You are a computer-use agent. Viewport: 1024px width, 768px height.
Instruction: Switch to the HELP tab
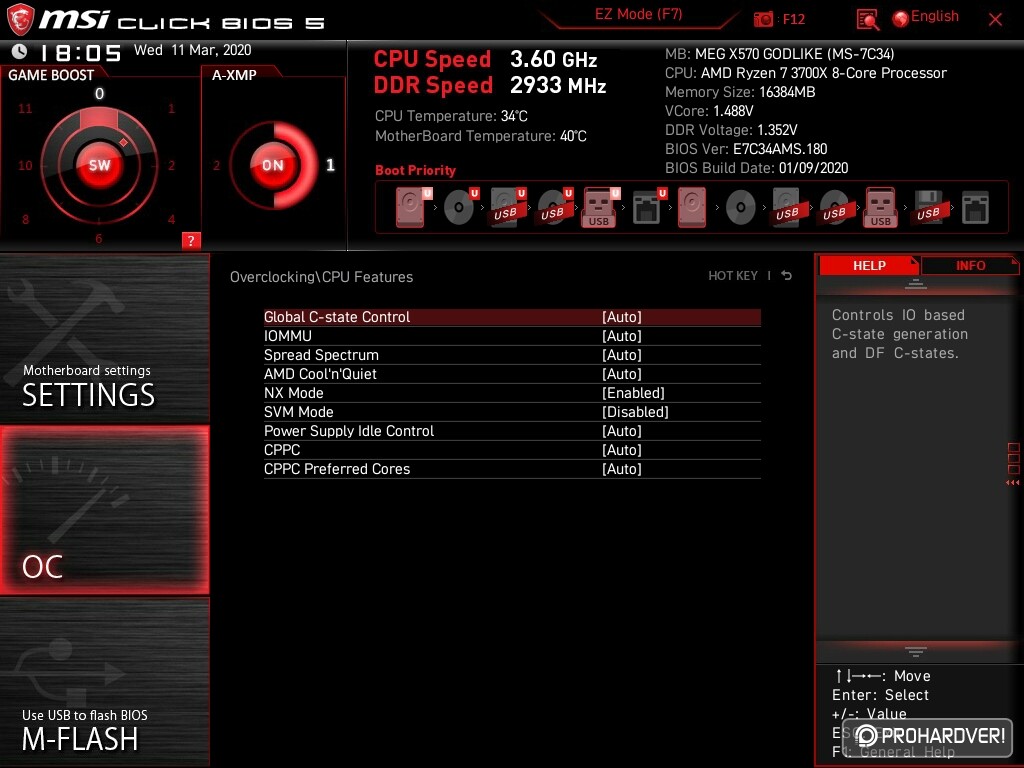[x=869, y=265]
